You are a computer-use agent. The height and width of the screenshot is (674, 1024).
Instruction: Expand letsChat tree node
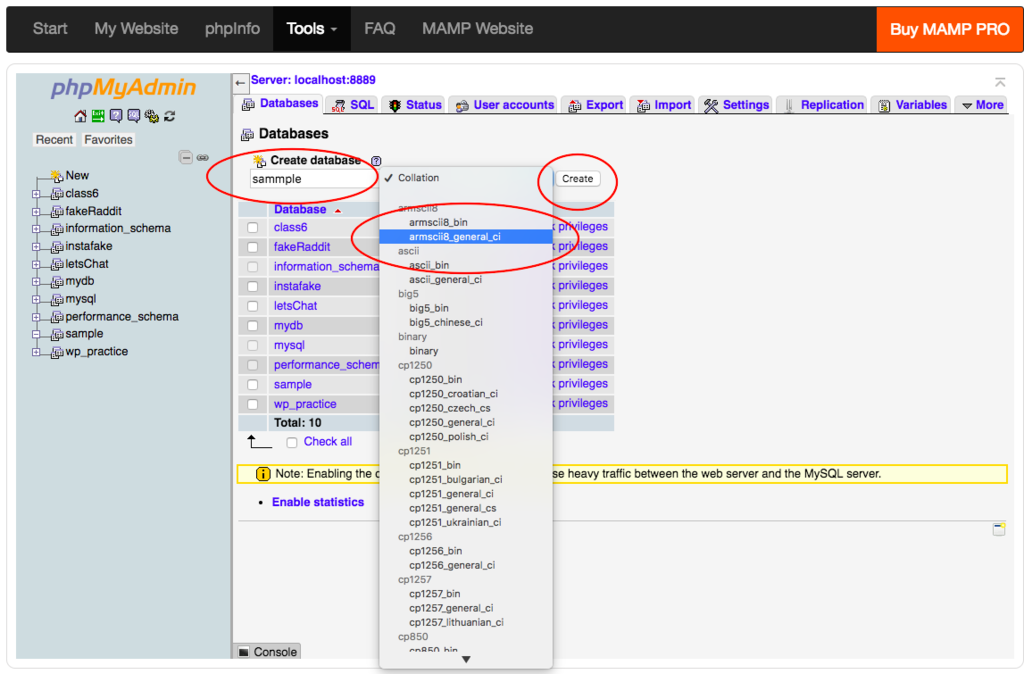click(36, 265)
